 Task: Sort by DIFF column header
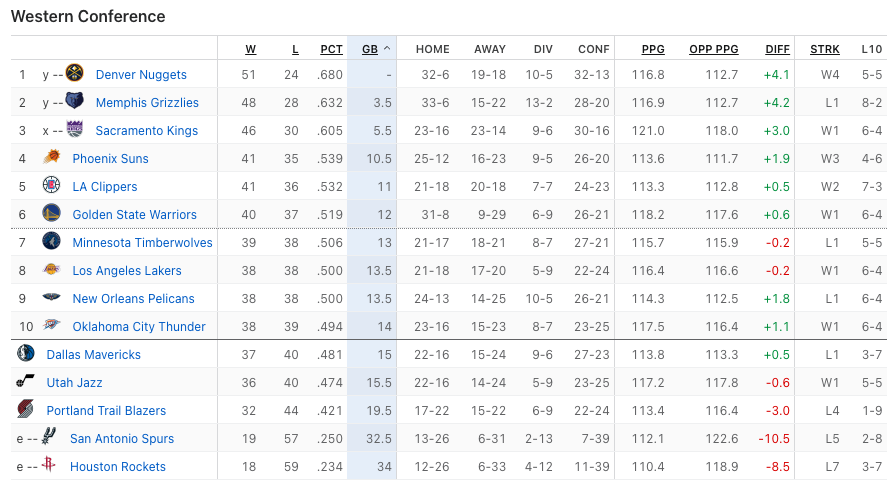pos(777,48)
